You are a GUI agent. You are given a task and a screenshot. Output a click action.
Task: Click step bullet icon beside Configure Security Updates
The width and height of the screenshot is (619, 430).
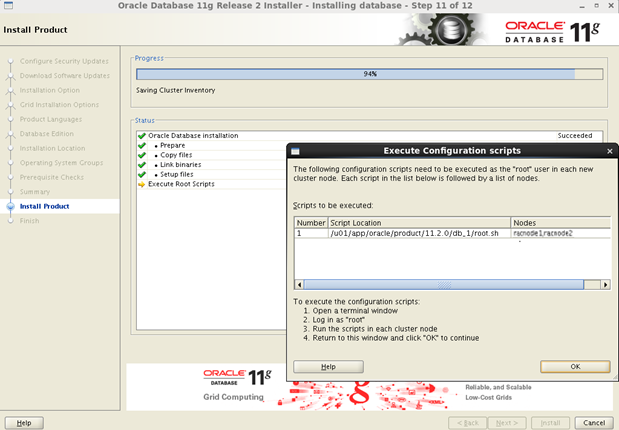(11, 61)
